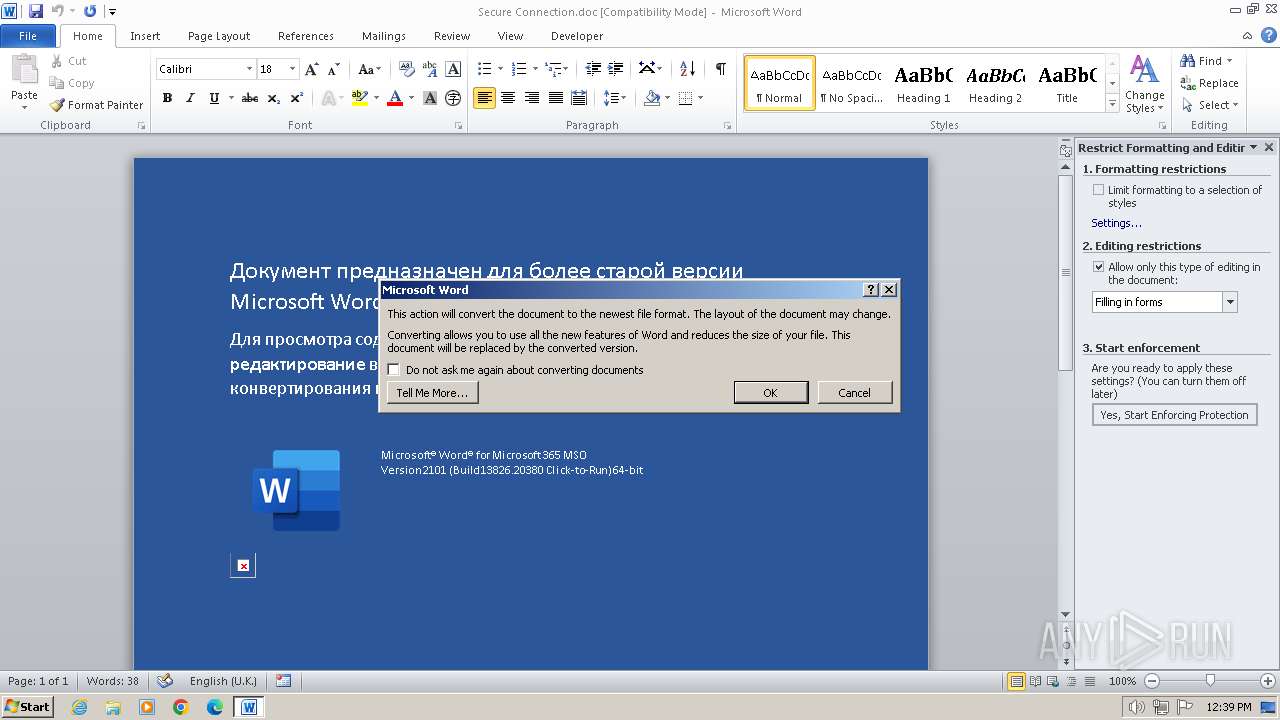Image resolution: width=1280 pixels, height=720 pixels.
Task: Click the English (U.K.) language indicator
Action: click(x=223, y=681)
